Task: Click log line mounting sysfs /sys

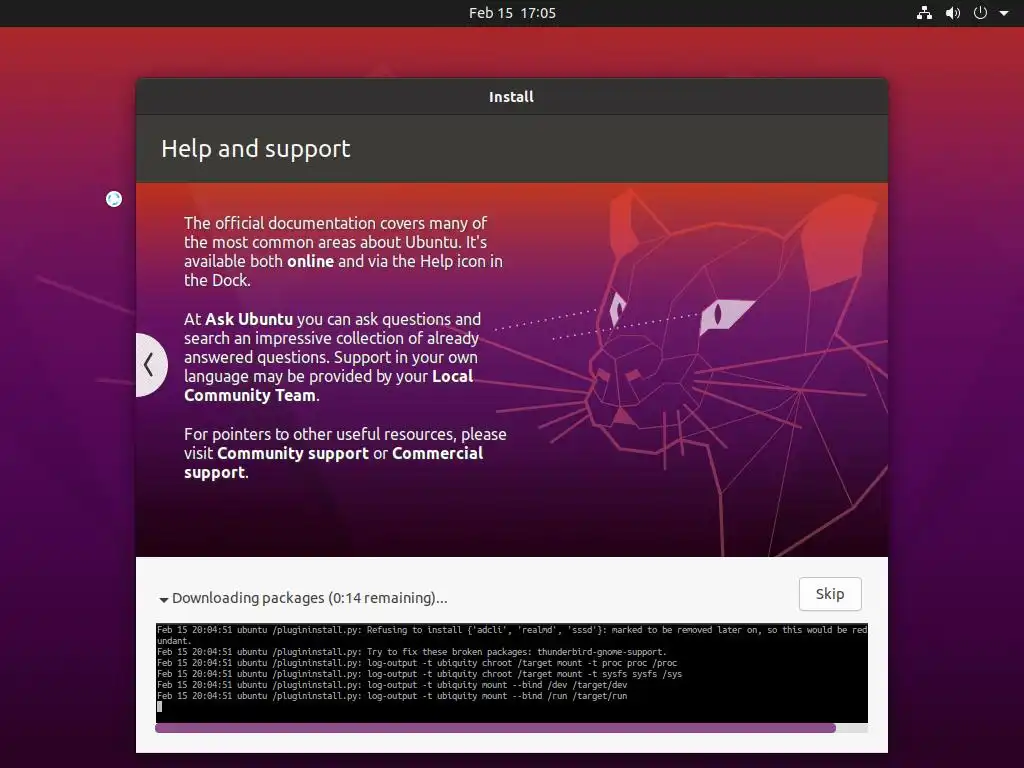Action: 419,674
